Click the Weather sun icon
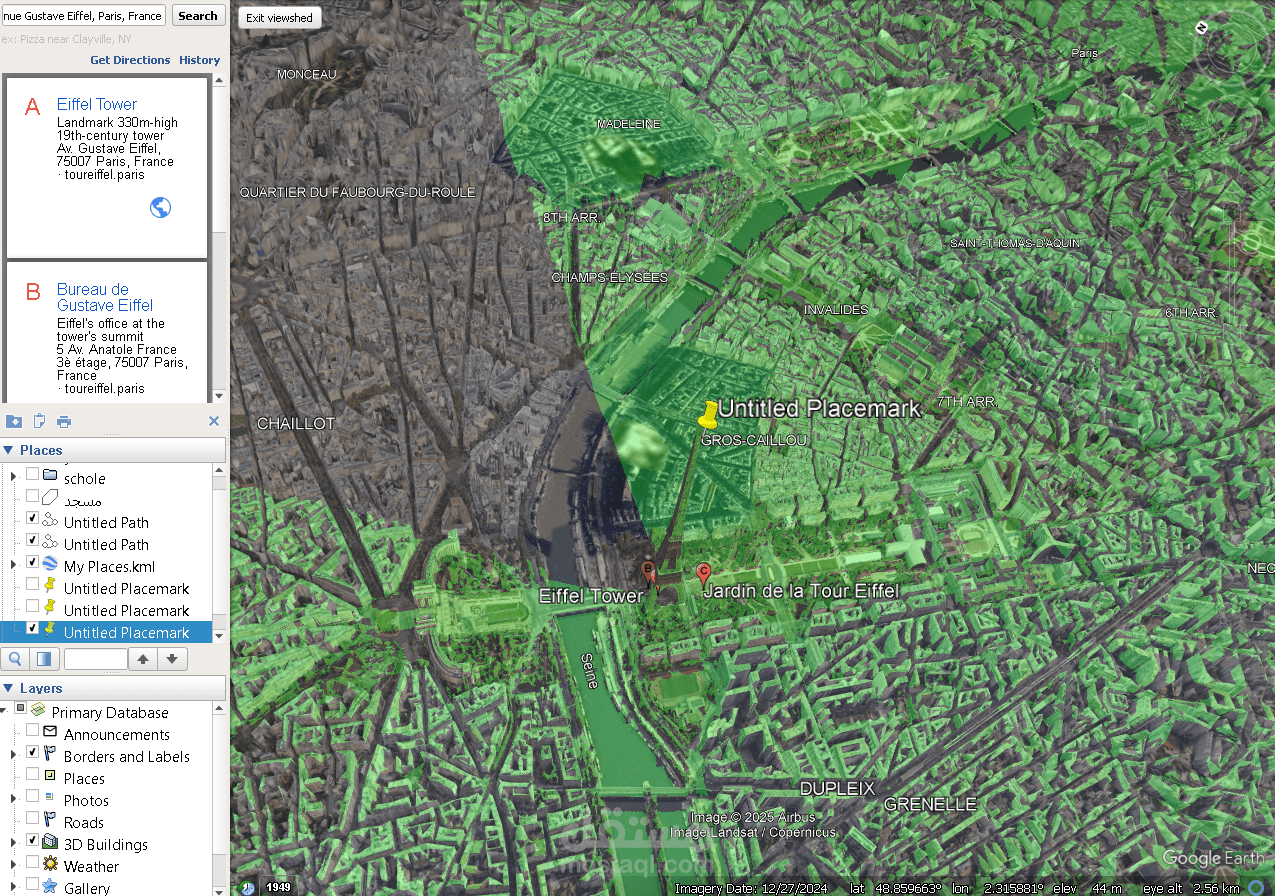 50,864
